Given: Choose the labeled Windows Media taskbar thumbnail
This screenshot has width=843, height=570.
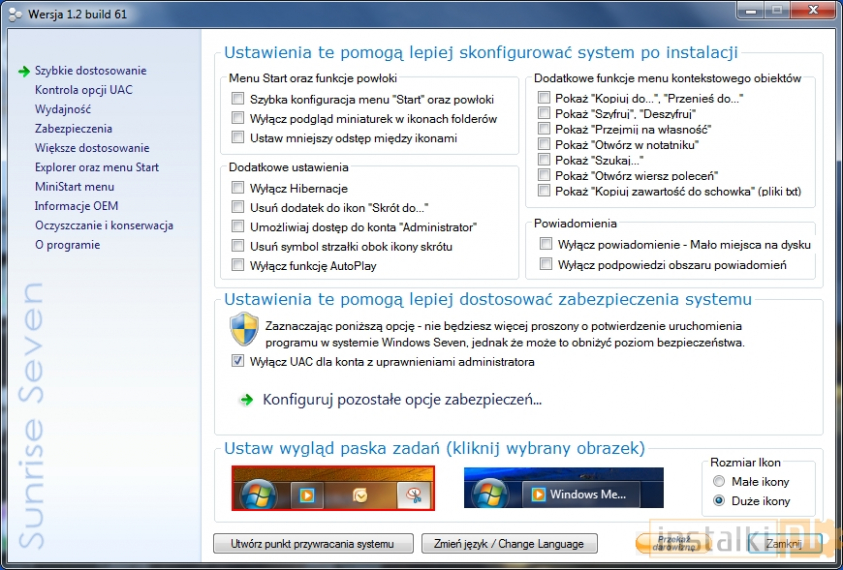Looking at the screenshot, I should coord(563,488).
